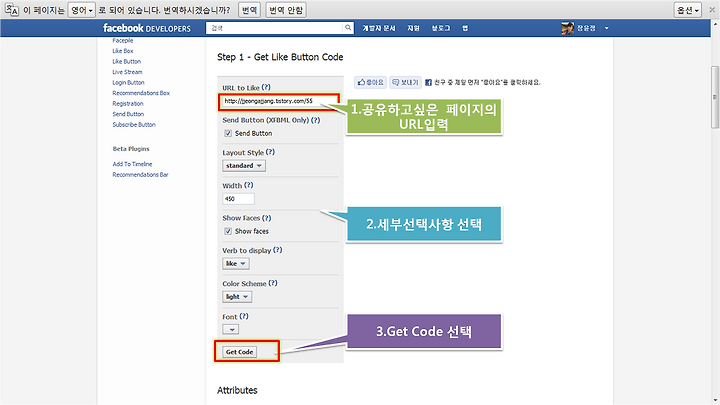Viewport: 720px width, 405px height.
Task: Click the vertical scrollbar thumb
Action: [714, 97]
